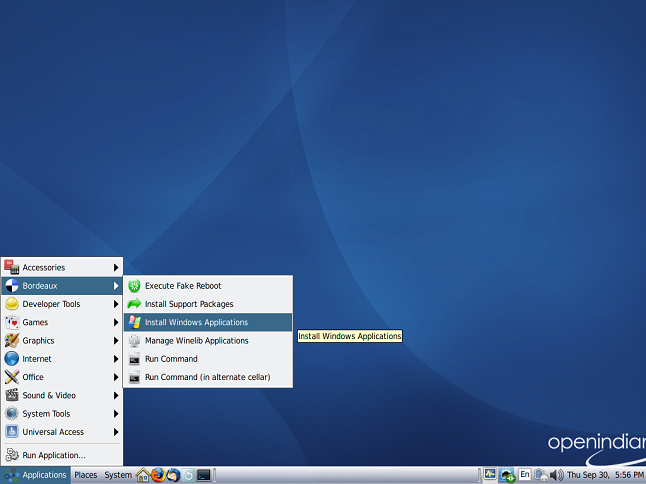Screen dimensions: 646x484
Task: Click the Accessories calculator icon
Action: [x=12, y=267]
